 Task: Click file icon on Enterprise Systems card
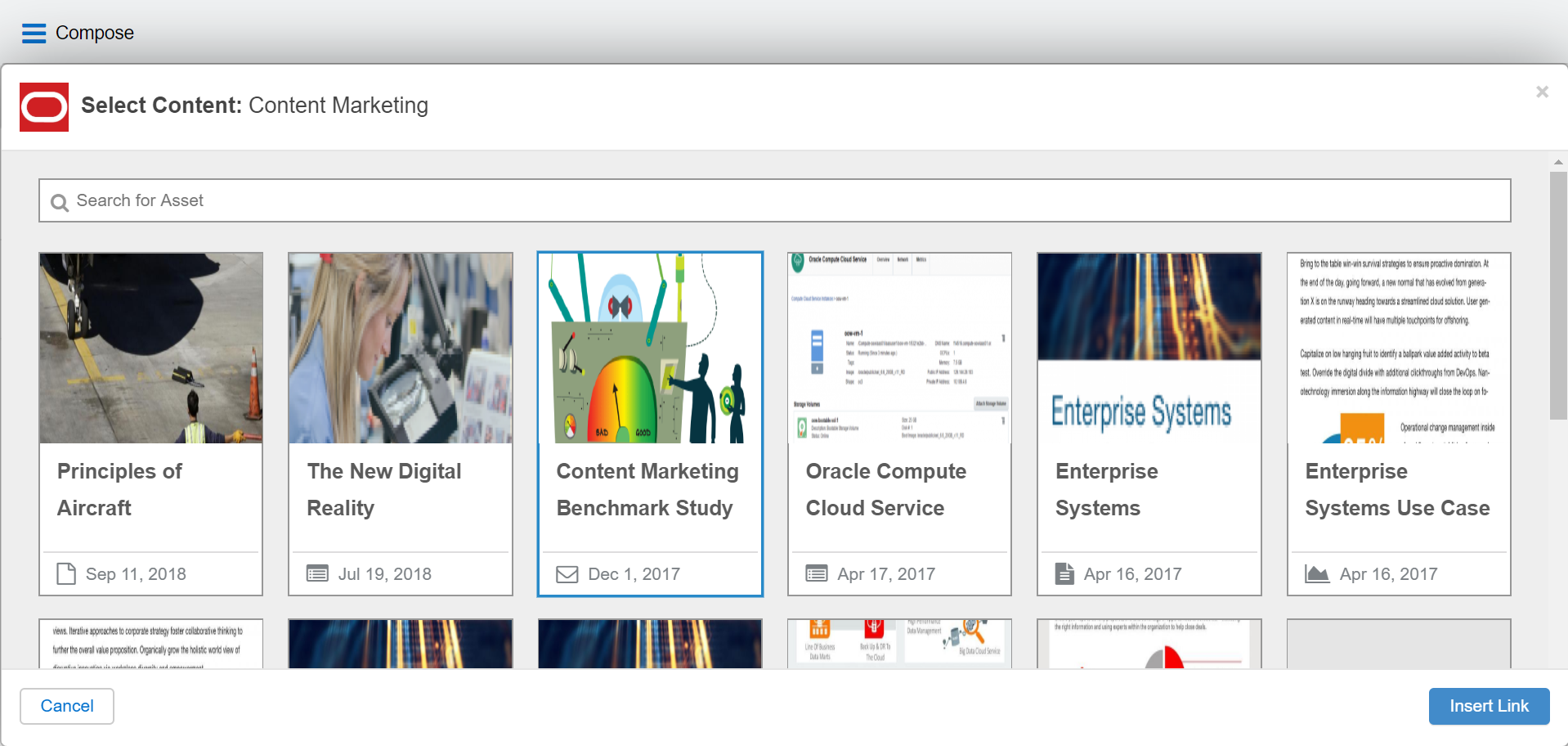[1064, 573]
